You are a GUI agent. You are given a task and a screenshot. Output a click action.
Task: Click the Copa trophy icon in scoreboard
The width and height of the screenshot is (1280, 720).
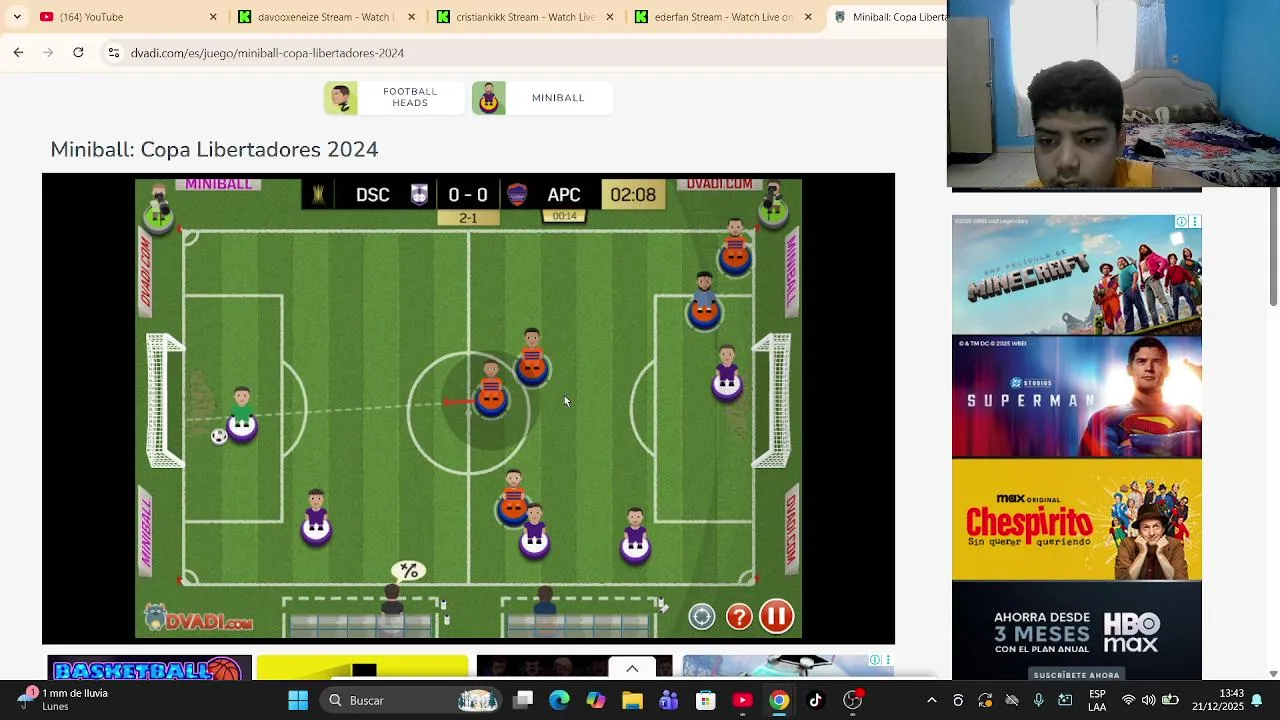(318, 195)
